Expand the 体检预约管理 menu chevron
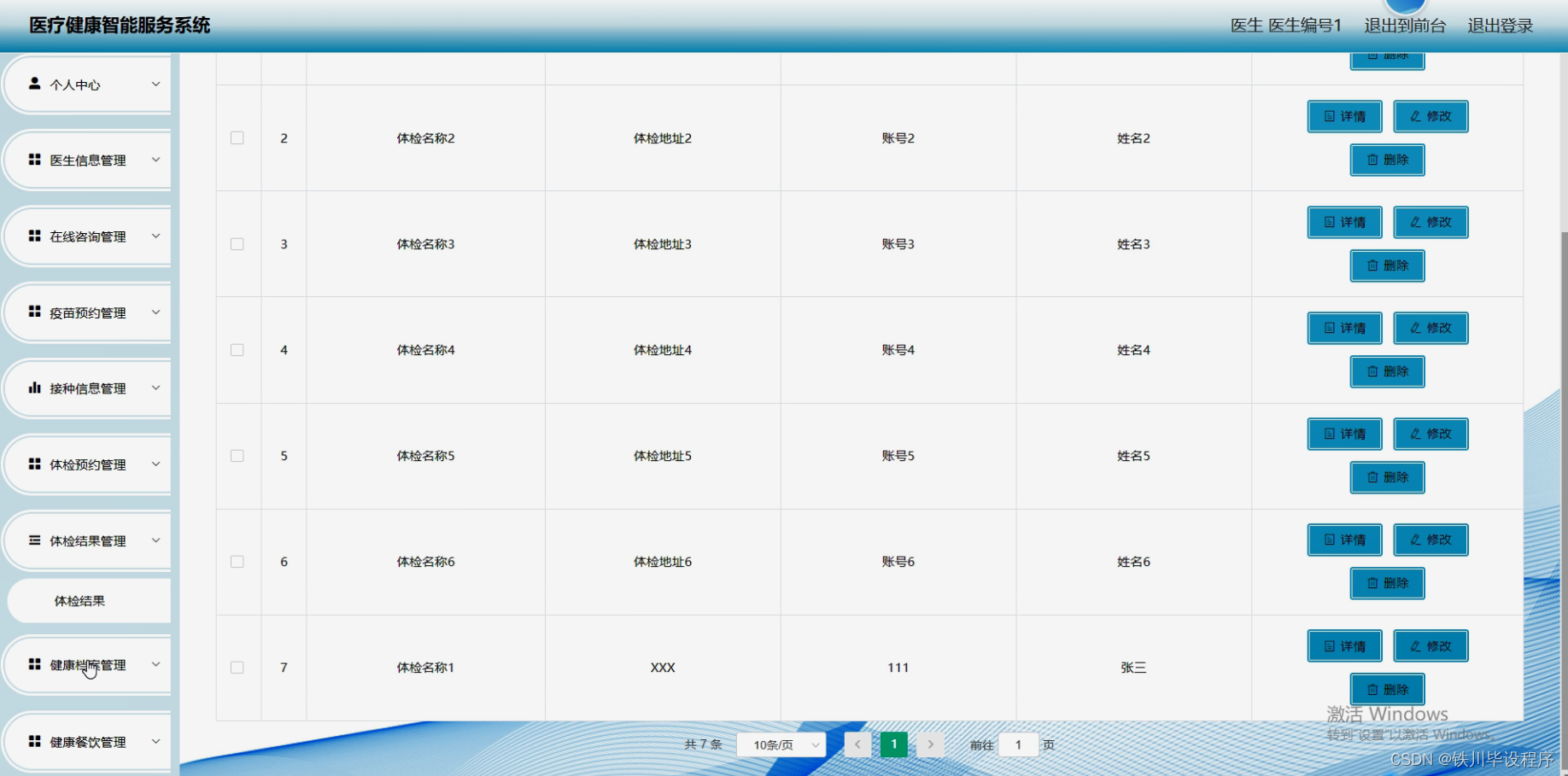The height and width of the screenshot is (776, 1568). (x=155, y=464)
